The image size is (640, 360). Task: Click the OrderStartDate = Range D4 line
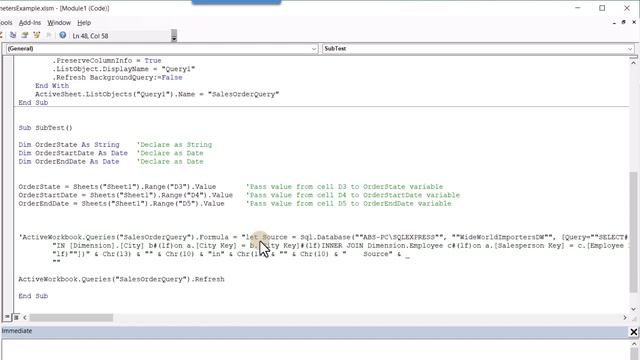[126, 195]
